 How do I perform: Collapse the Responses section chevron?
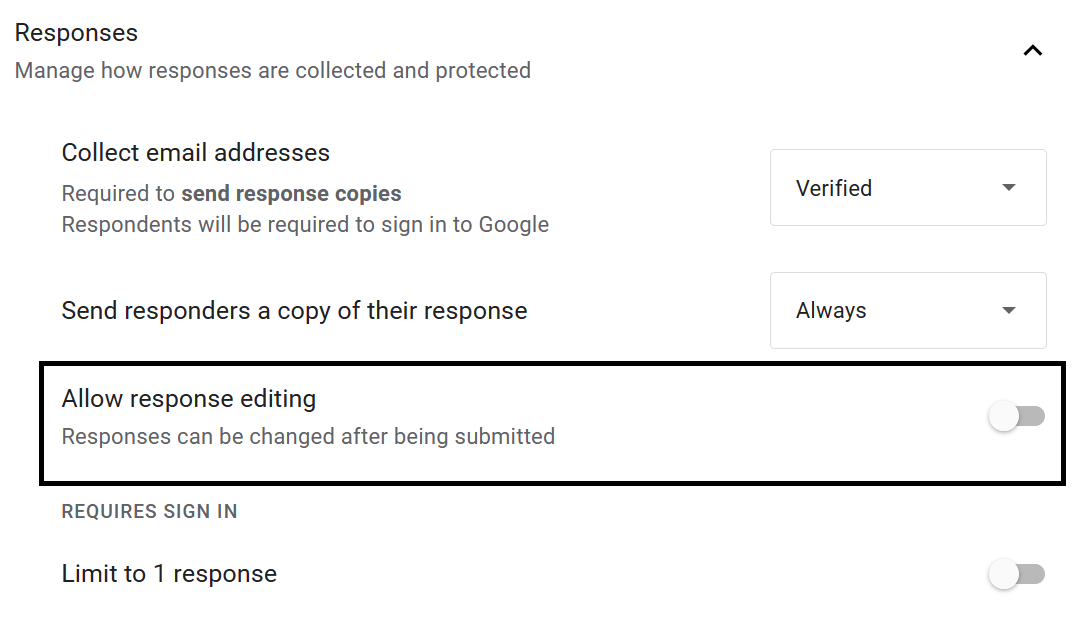(x=1032, y=50)
